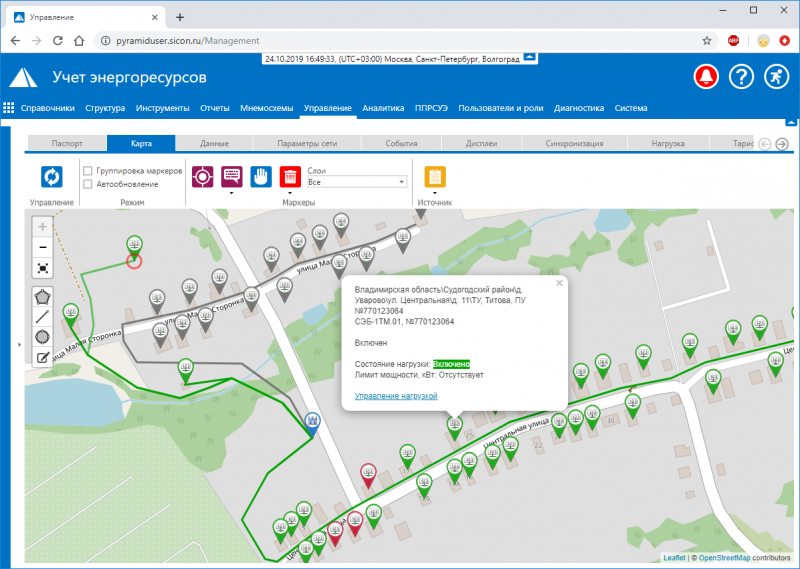Viewport: 800px width, 569px height.
Task: Select the circle drawing tool on map
Action: (x=43, y=337)
